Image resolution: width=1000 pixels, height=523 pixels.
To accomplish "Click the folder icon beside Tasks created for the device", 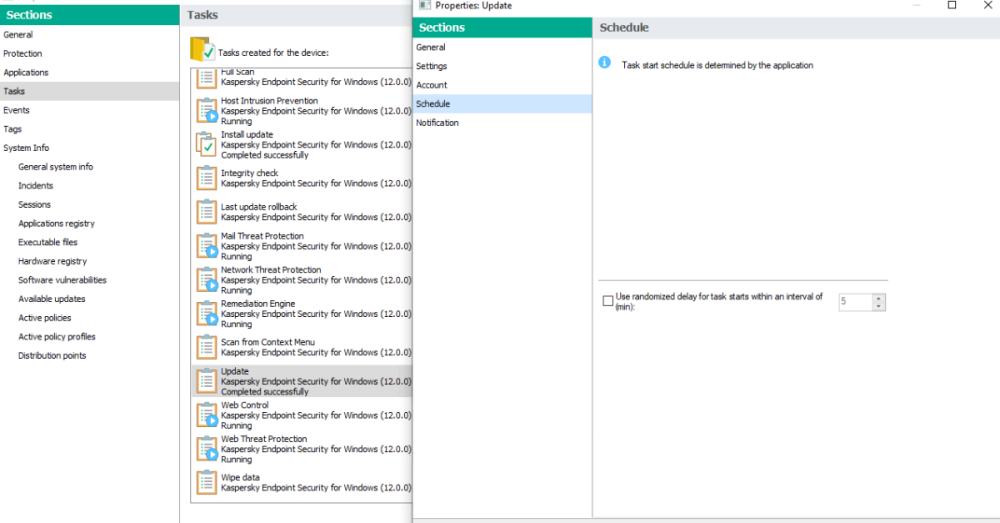I will tap(202, 49).
